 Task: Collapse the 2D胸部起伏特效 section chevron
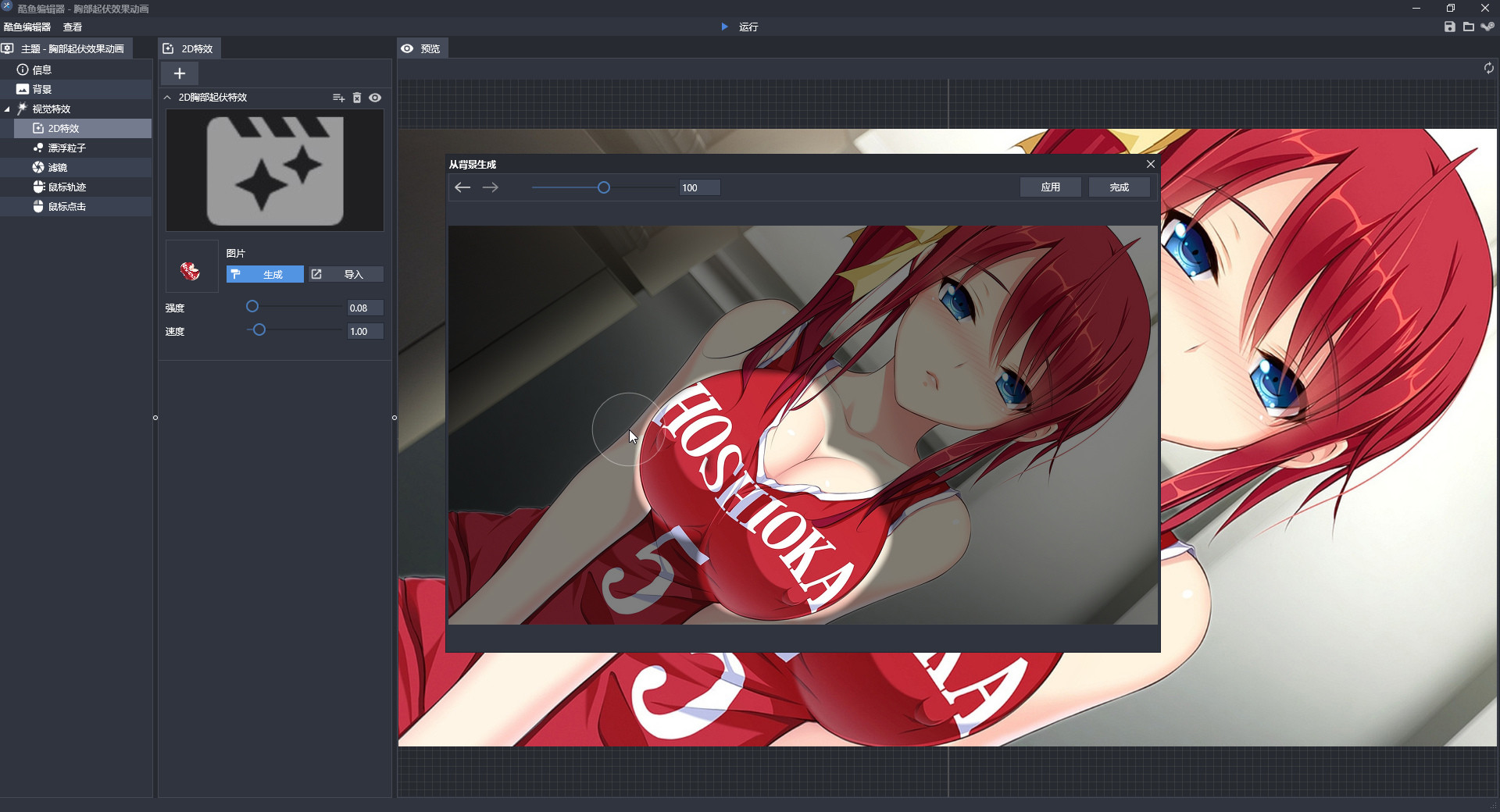pos(167,98)
